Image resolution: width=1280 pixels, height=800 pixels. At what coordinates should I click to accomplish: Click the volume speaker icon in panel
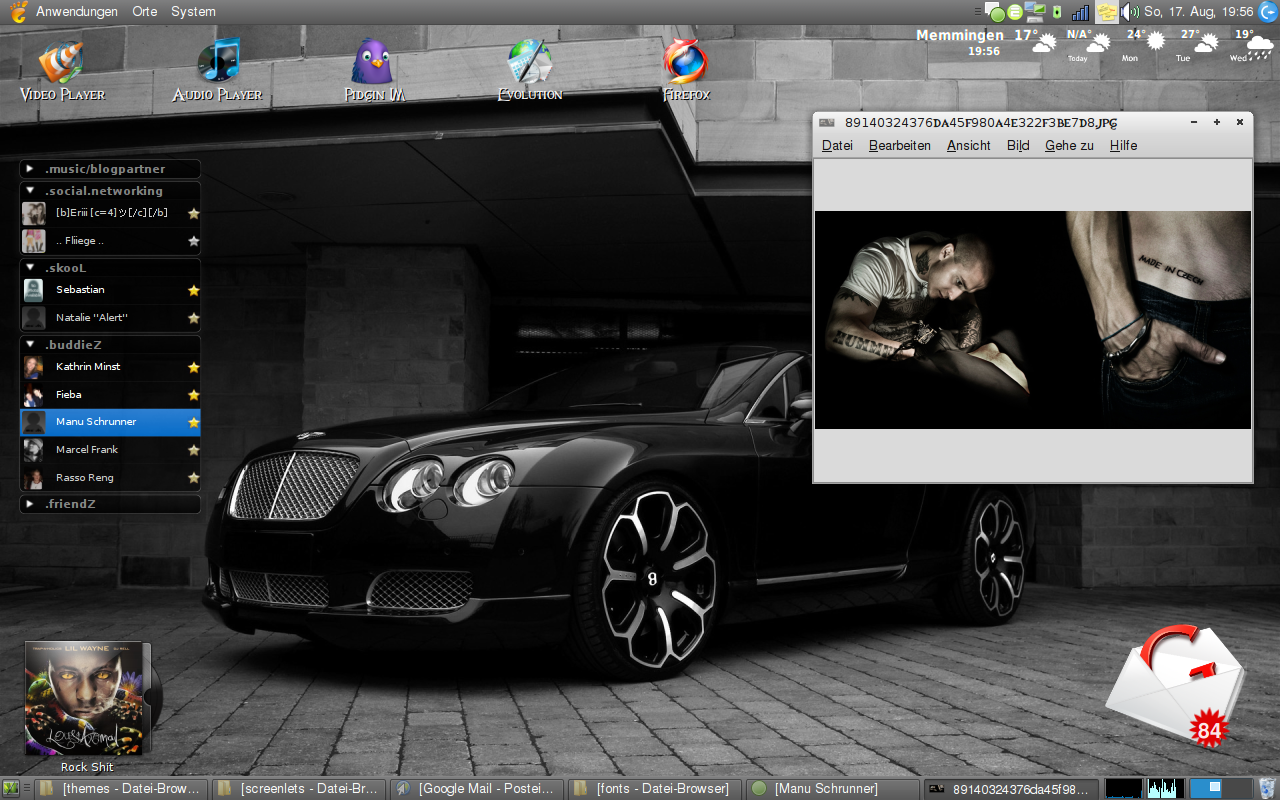click(x=1130, y=12)
